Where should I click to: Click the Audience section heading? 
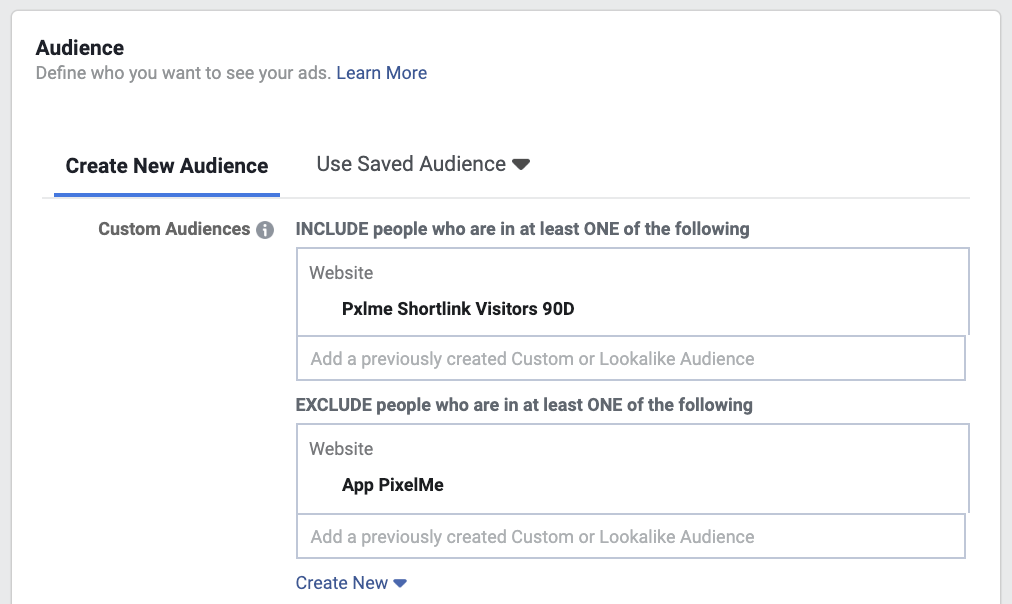(x=79, y=48)
